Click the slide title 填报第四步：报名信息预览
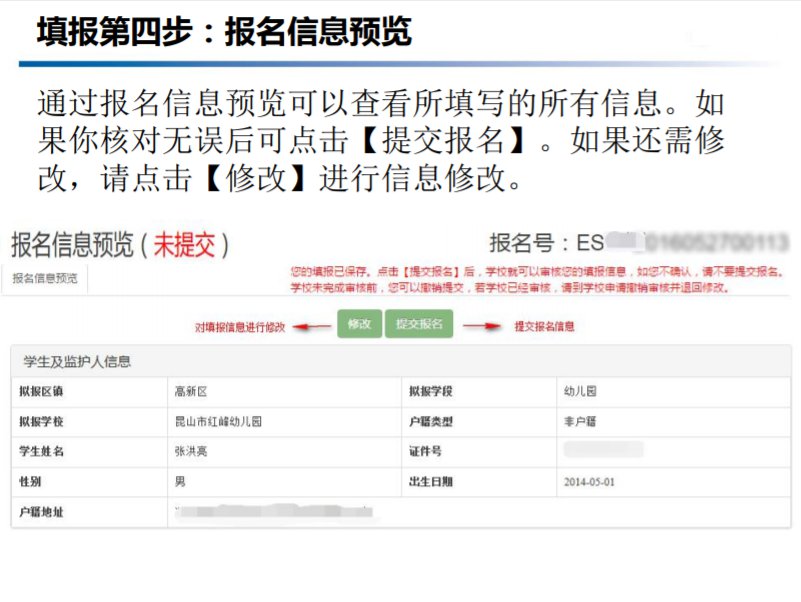Screen dimensions: 801x602 coord(224,32)
